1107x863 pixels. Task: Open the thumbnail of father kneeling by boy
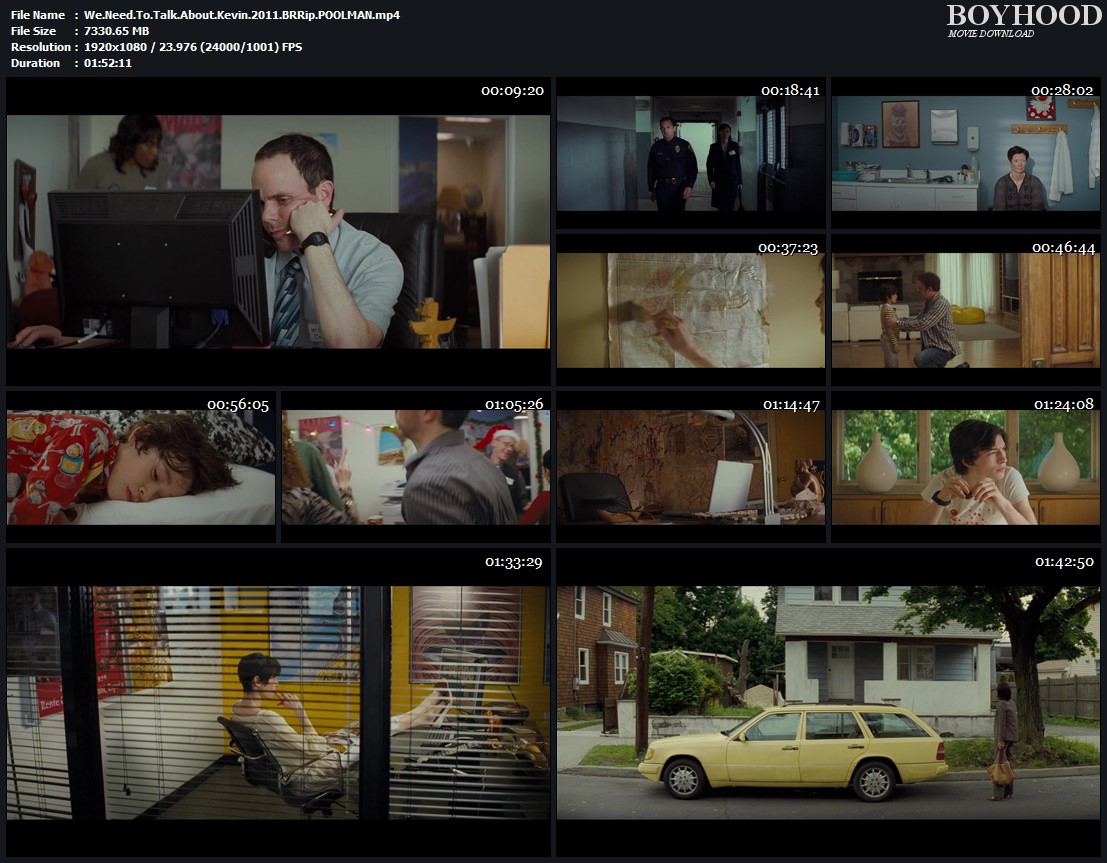(965, 310)
